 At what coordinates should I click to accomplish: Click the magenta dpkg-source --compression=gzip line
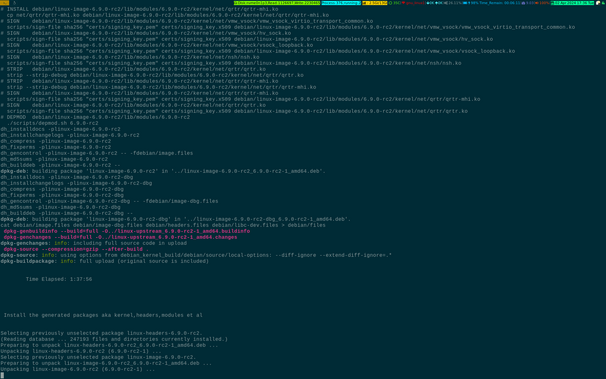tap(76, 249)
